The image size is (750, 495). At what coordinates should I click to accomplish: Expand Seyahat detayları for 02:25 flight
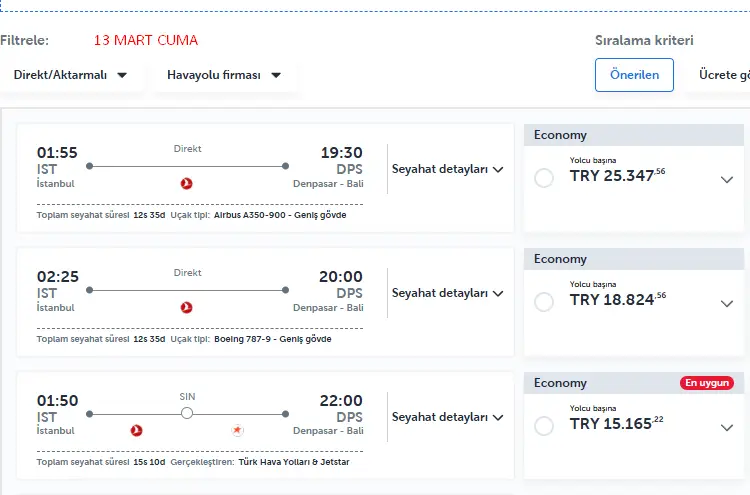[x=447, y=293]
